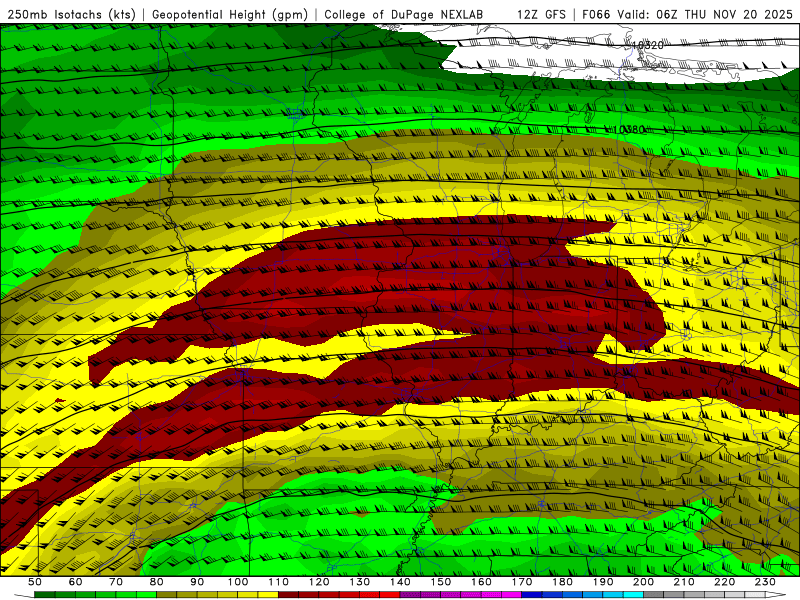
Task: Select the 140 legend number
Action: (x=400, y=582)
